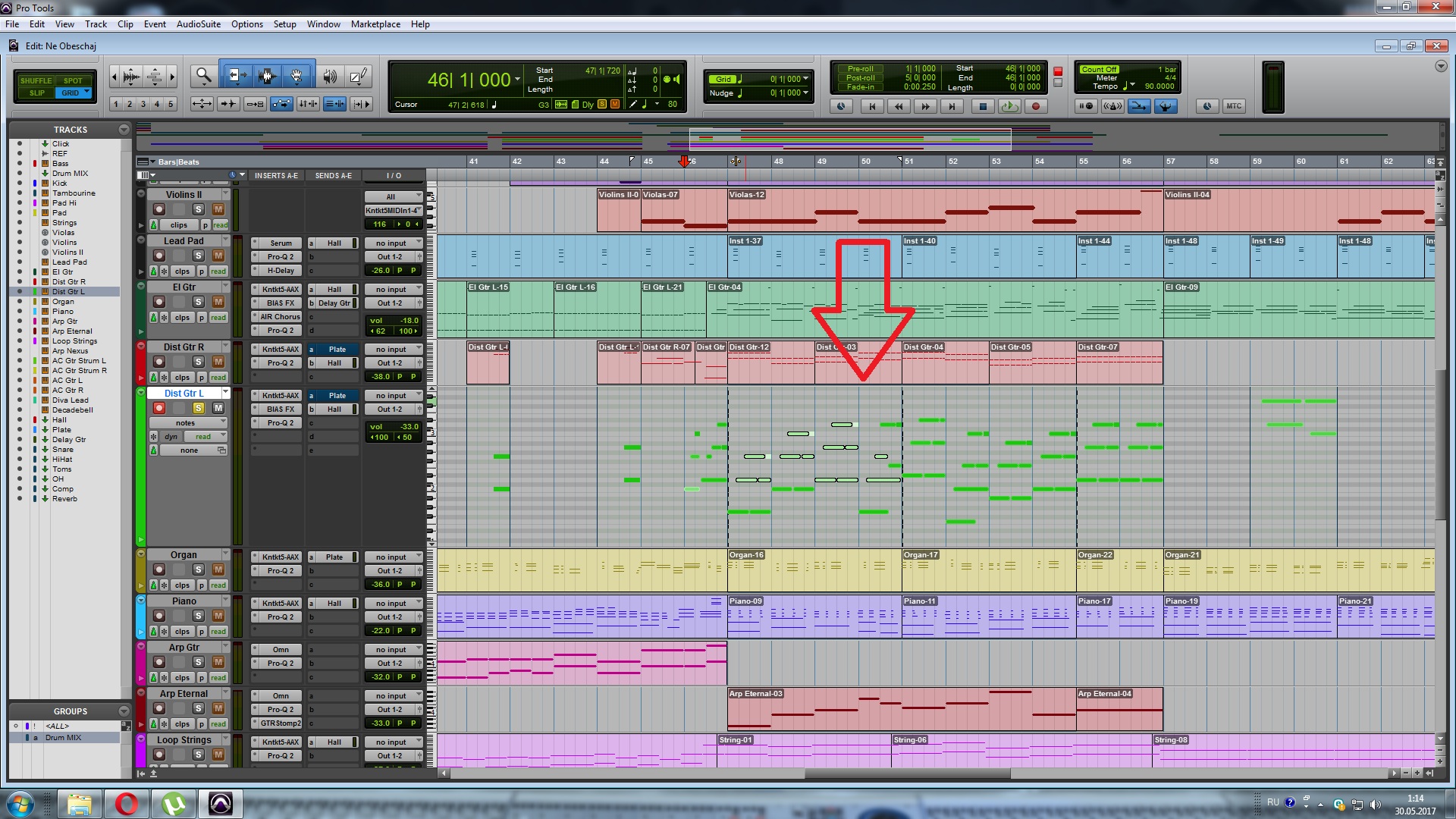Image resolution: width=1456 pixels, height=819 pixels.
Task: Record-enable the Organ track
Action: click(x=159, y=570)
